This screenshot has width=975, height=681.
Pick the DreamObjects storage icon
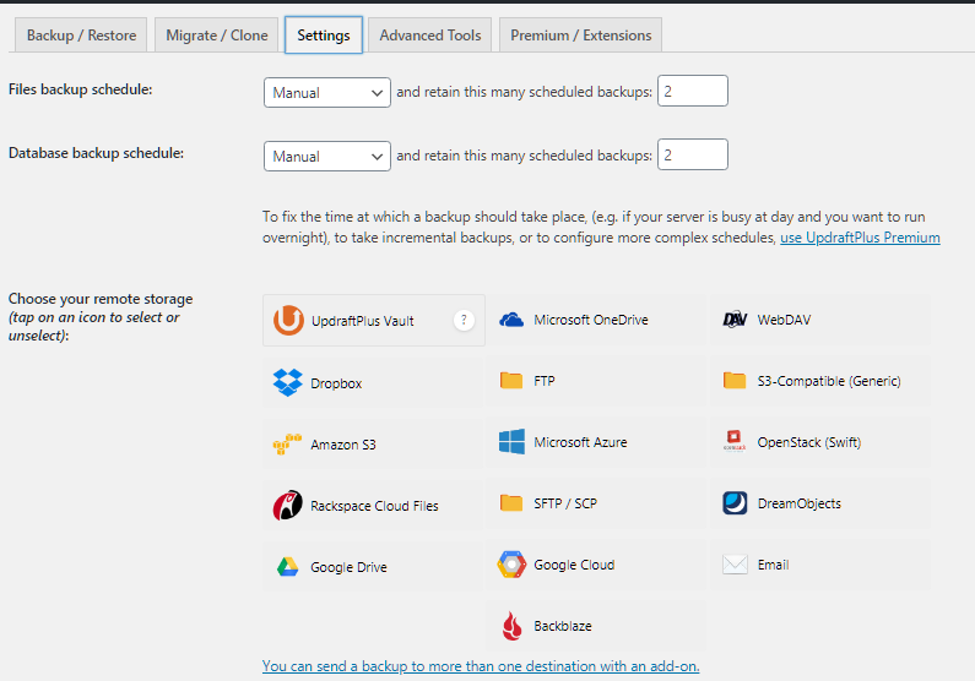[735, 503]
